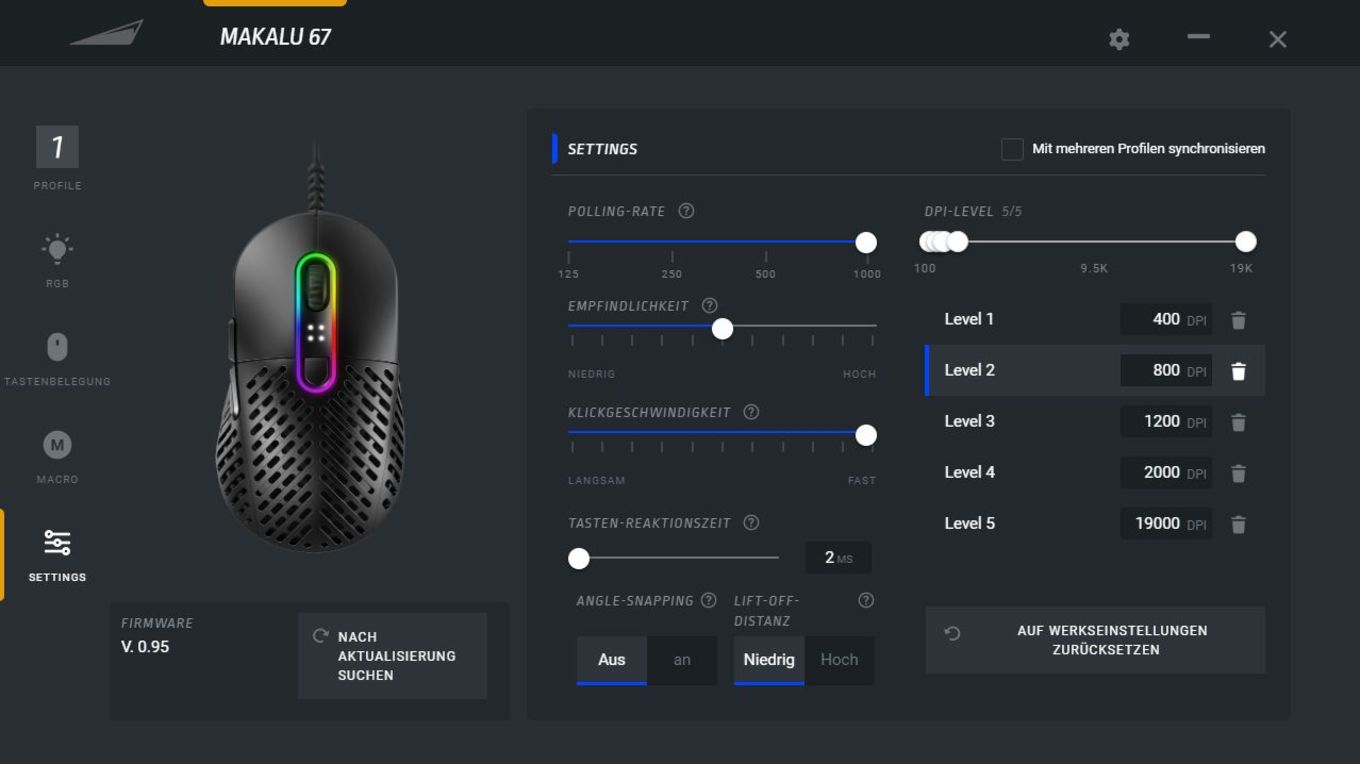The height and width of the screenshot is (764, 1360).
Task: Click the Empfindlichkeit help icon
Action: tap(710, 306)
